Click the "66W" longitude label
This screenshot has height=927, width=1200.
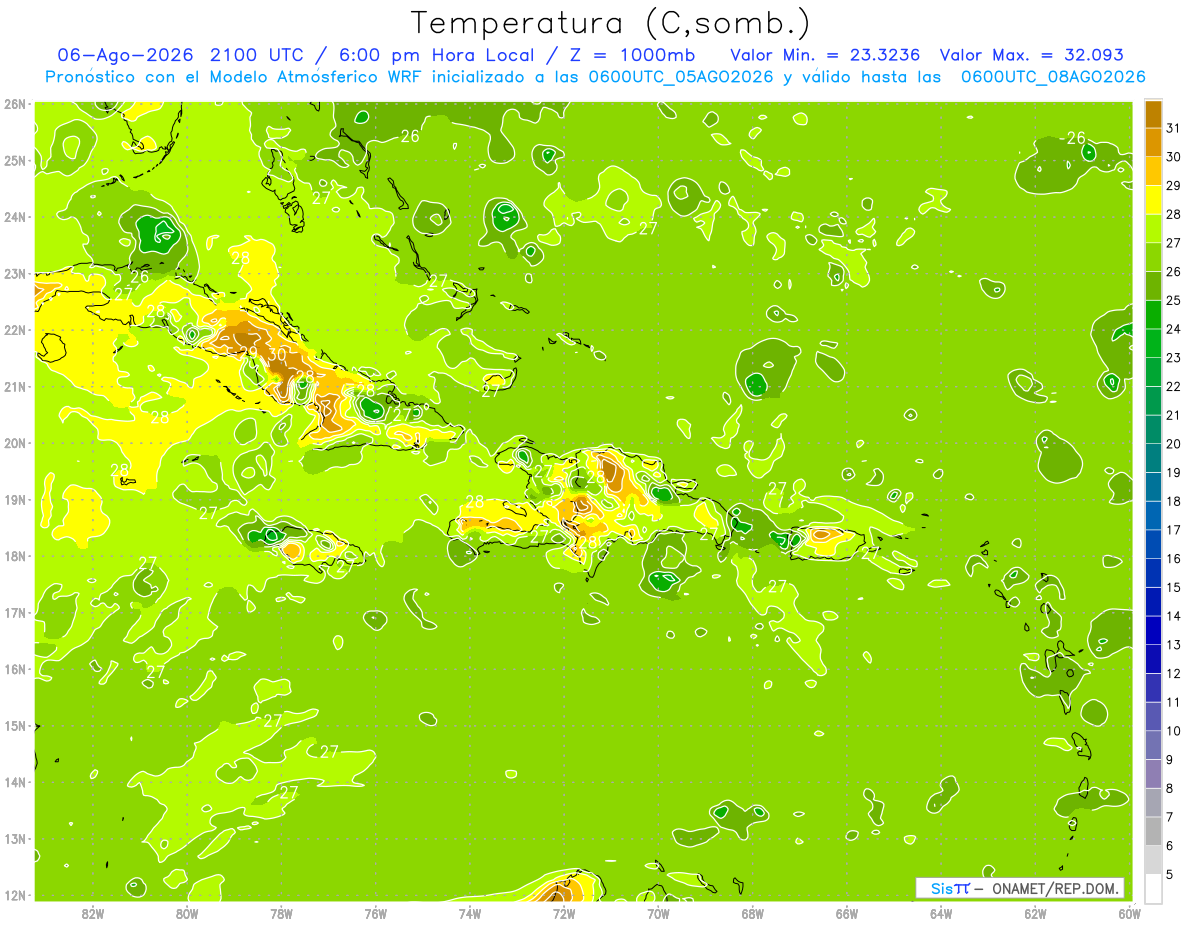846,914
